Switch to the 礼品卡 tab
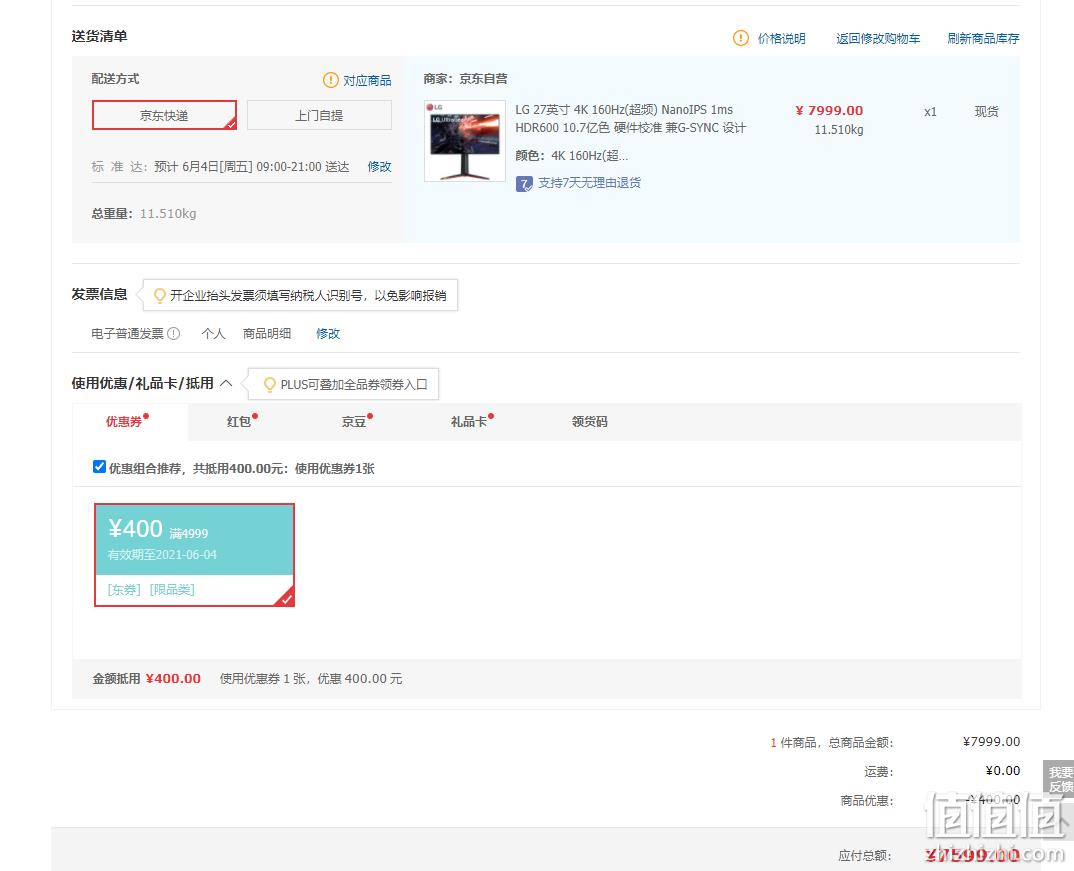The image size is (1074, 871). point(471,421)
